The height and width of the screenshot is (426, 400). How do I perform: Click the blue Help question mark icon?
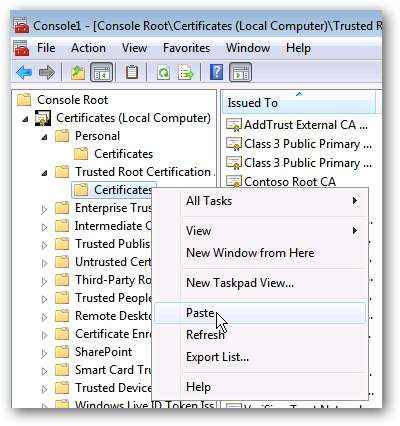(216, 72)
